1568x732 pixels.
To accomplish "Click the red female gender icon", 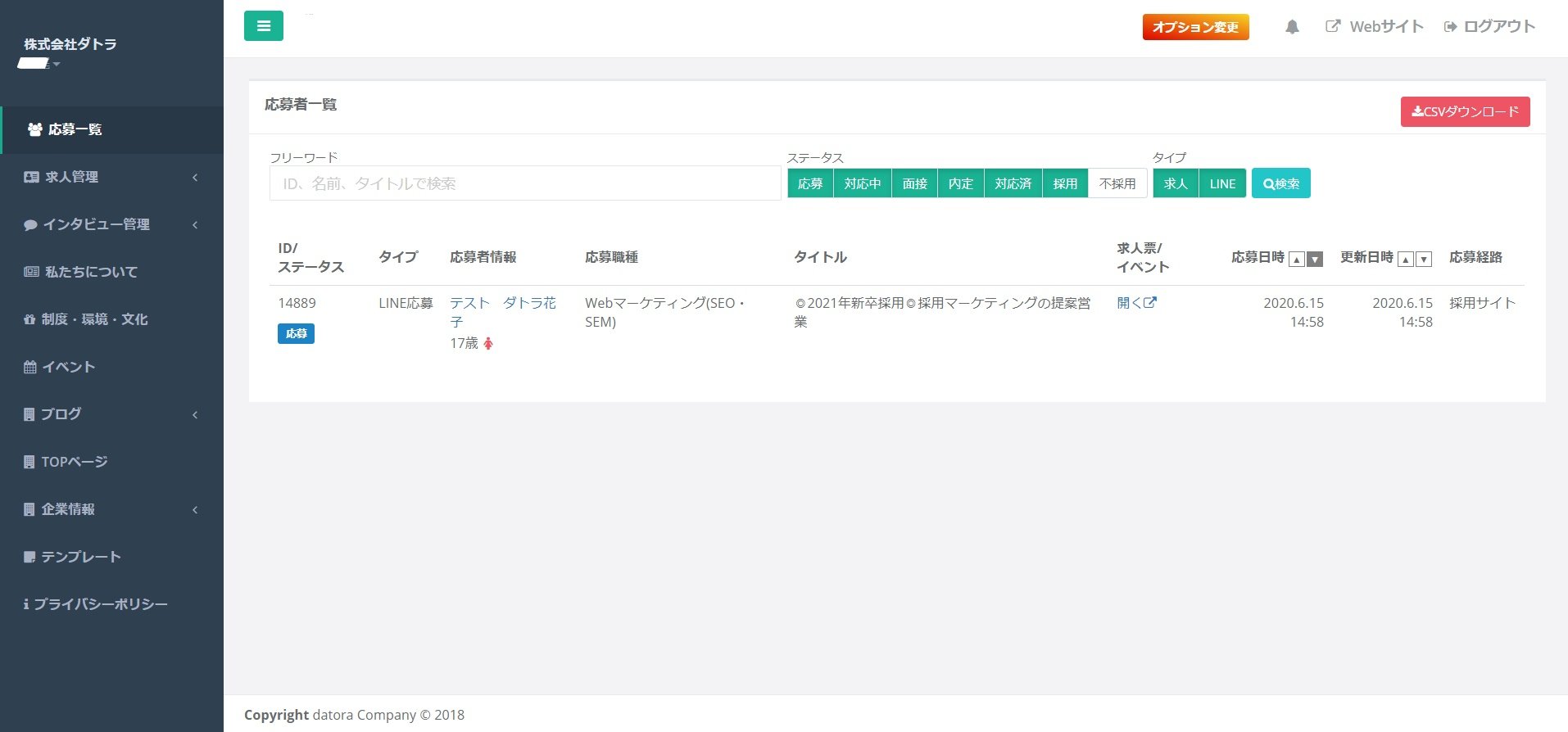I will (x=488, y=344).
